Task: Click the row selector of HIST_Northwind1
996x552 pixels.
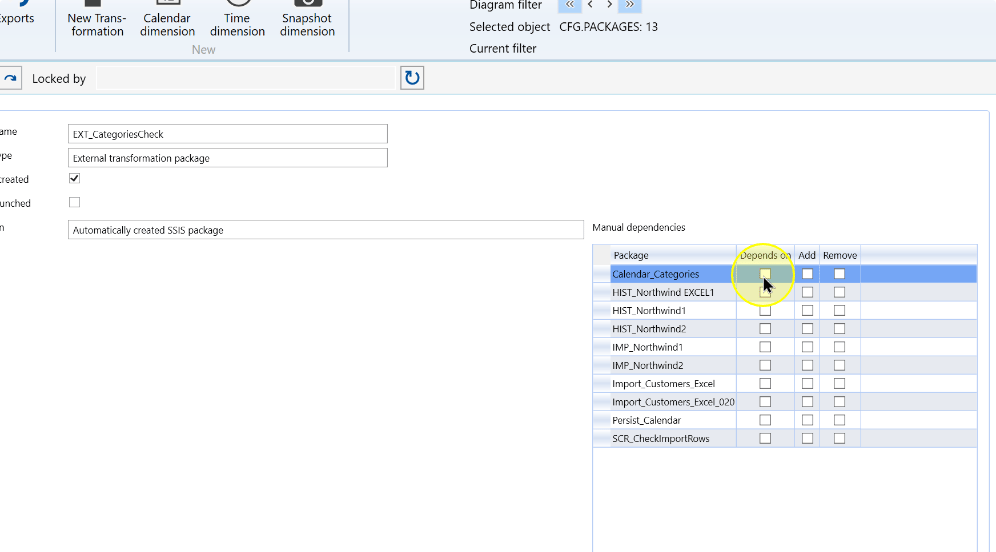Action: [602, 311]
